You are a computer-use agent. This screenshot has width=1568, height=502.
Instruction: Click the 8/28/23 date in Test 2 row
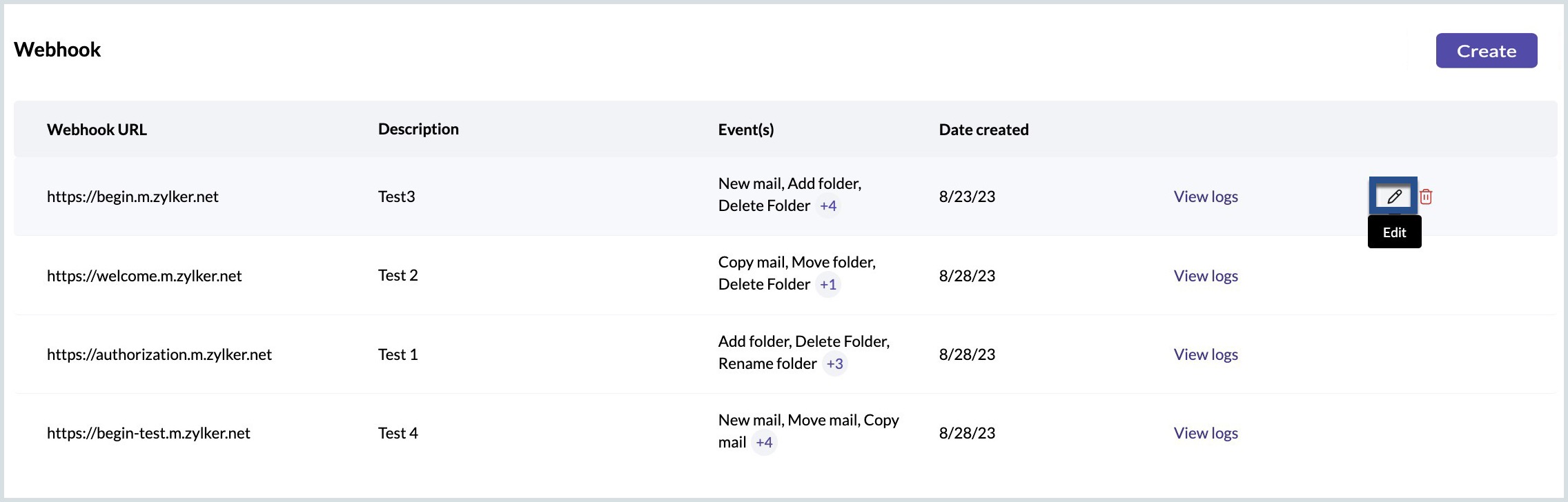[967, 276]
